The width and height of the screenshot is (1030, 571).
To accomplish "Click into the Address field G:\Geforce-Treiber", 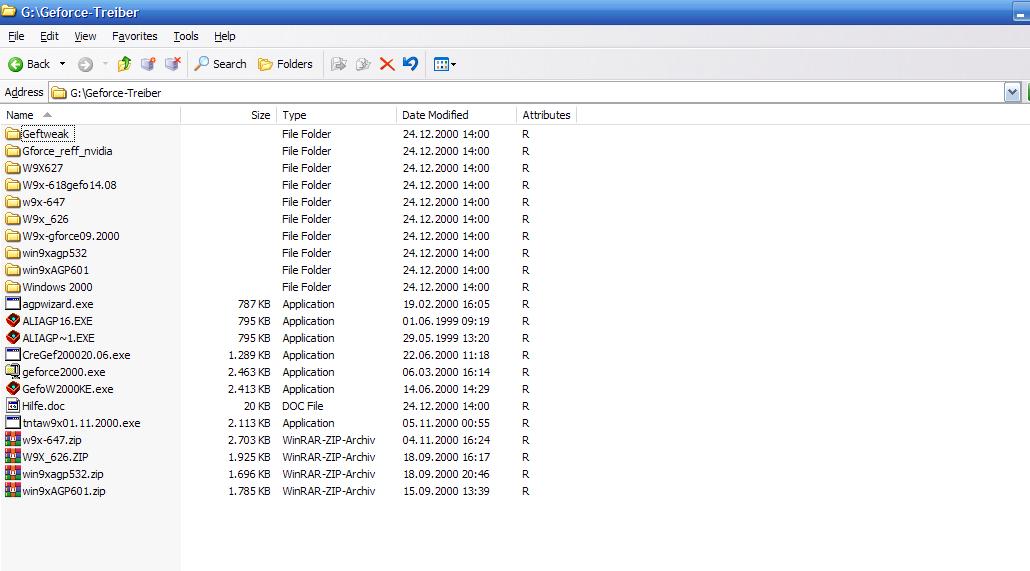I will (x=526, y=93).
